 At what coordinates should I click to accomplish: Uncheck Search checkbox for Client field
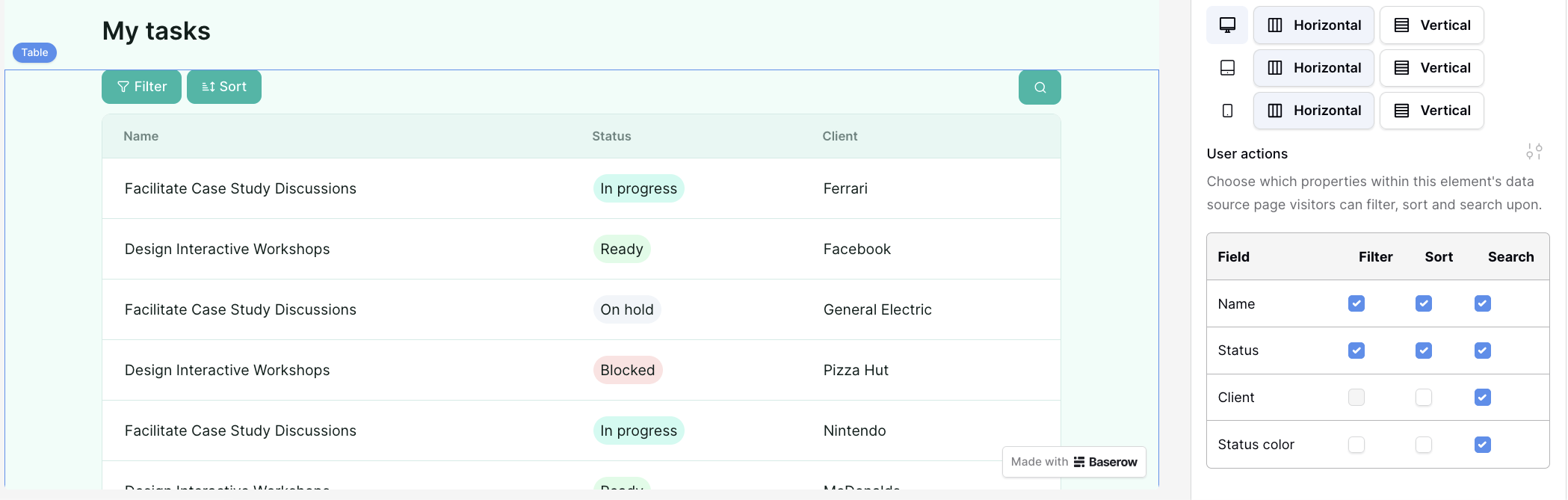(1483, 398)
